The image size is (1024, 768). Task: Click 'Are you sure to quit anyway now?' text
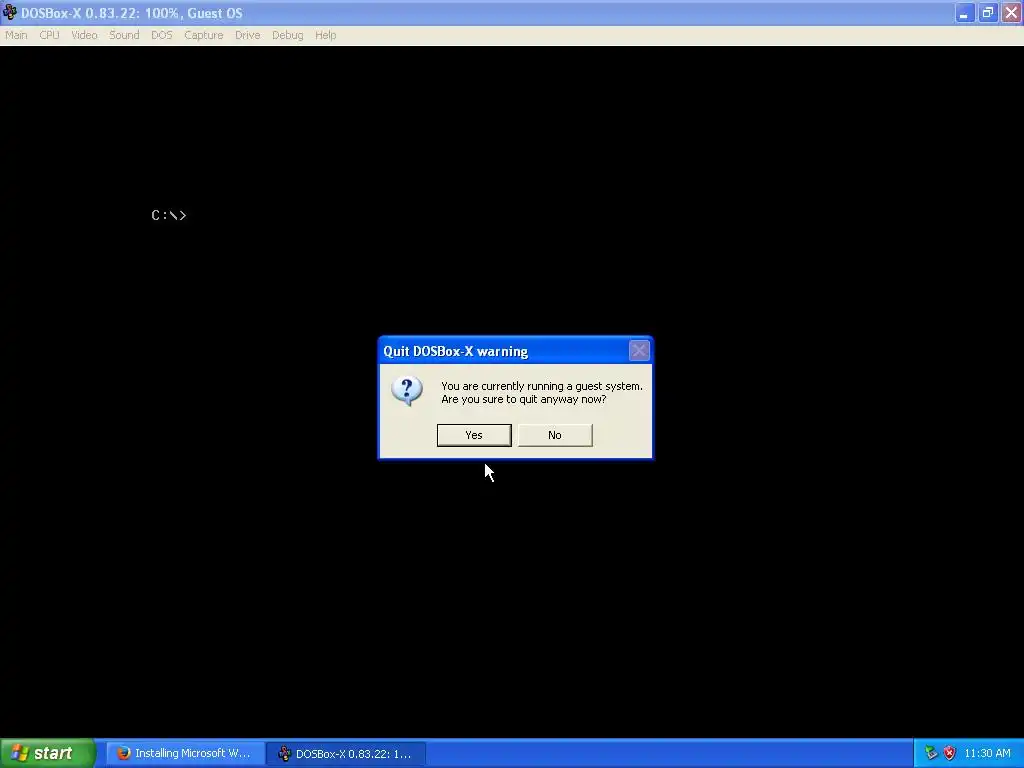(x=524, y=399)
